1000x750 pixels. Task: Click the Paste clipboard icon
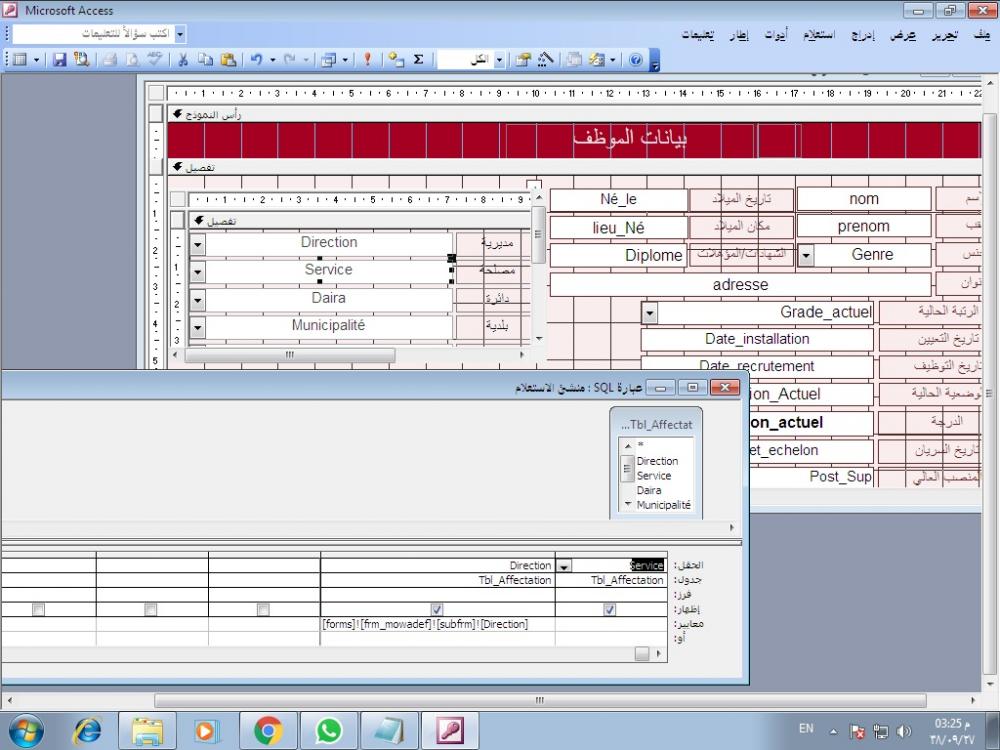tap(228, 60)
